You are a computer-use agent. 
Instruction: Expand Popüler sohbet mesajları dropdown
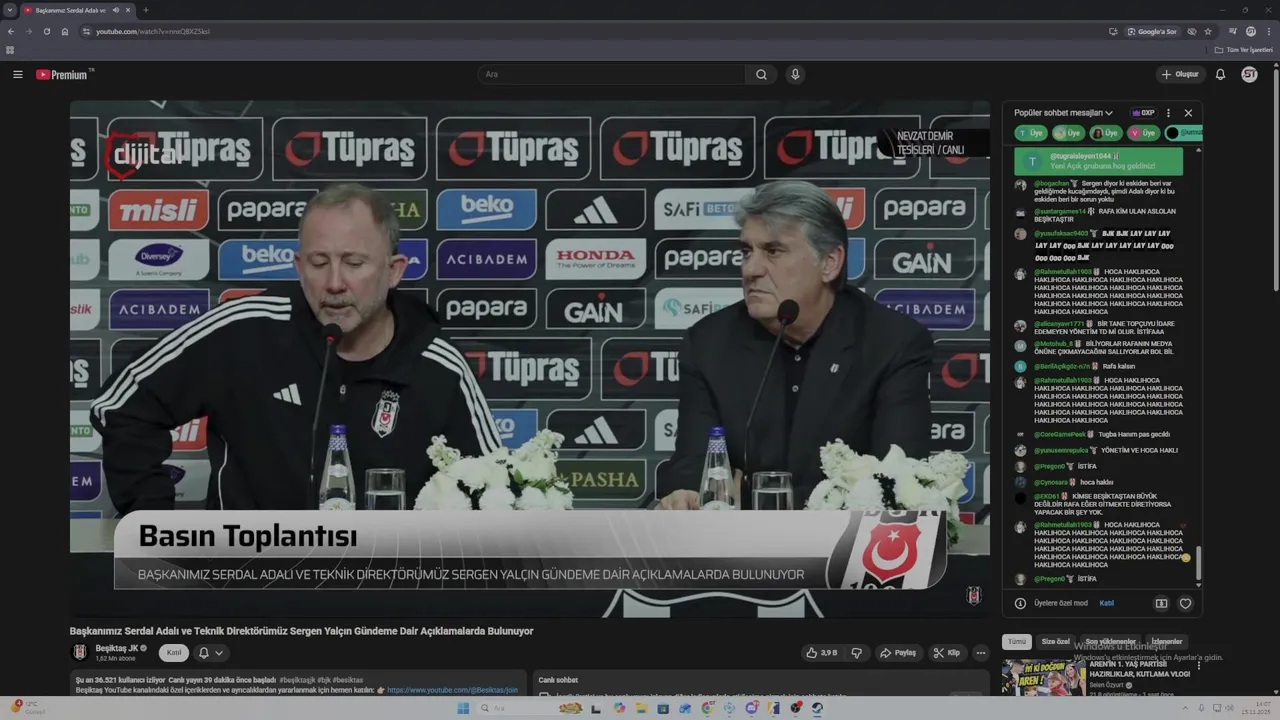tap(1063, 113)
